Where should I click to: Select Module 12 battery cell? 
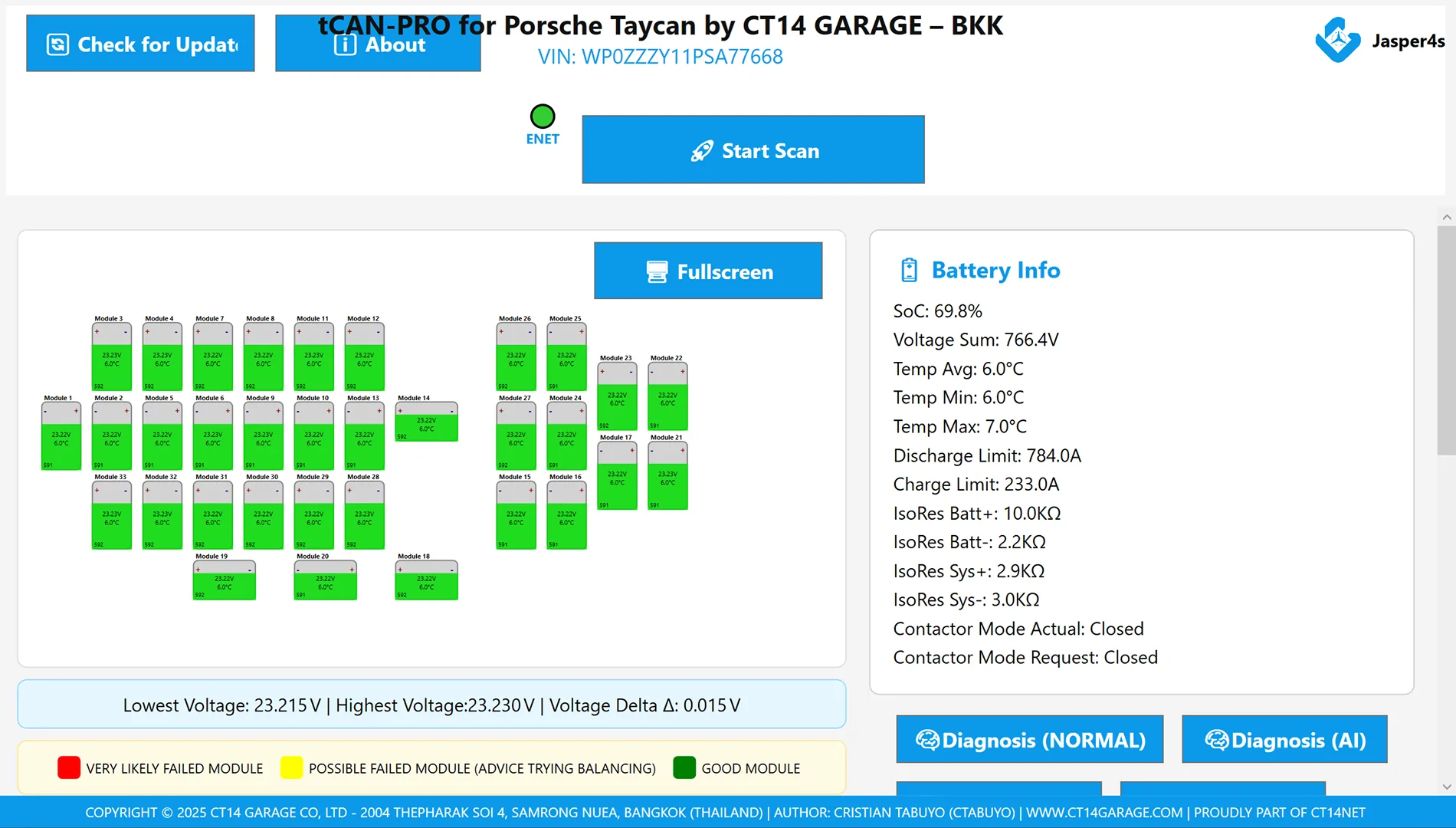tap(365, 356)
